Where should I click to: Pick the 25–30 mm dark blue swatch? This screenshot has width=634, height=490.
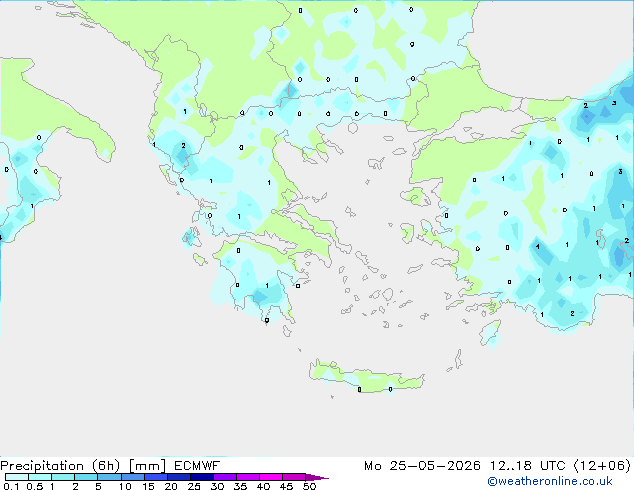(x=202, y=477)
